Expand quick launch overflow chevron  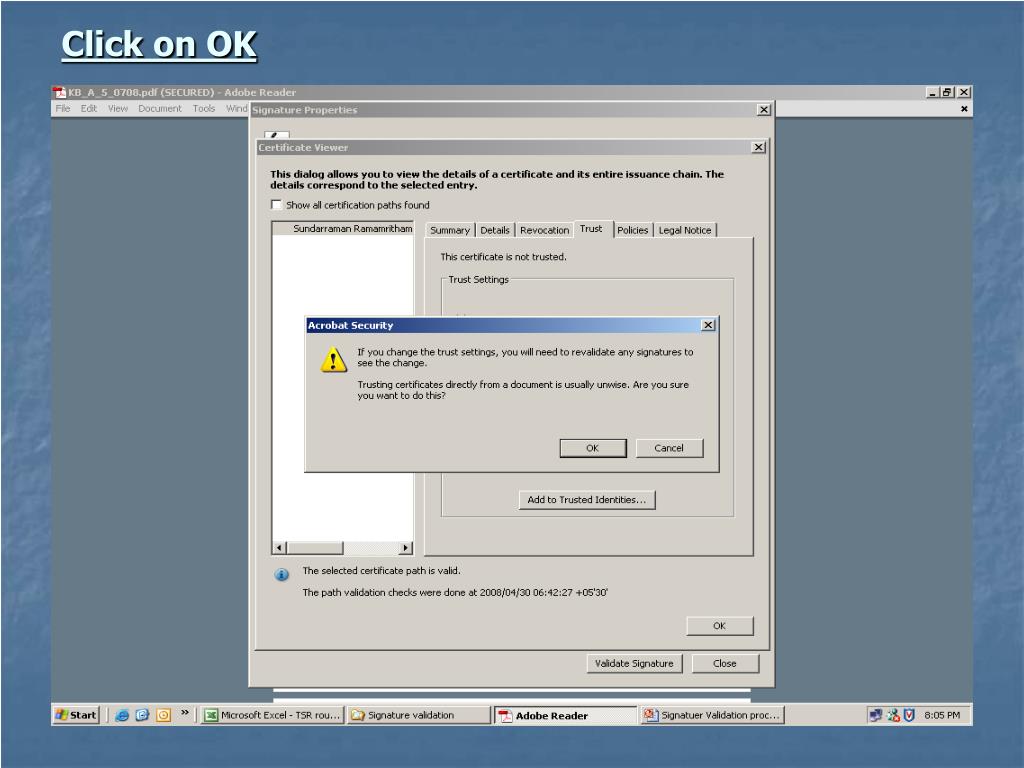click(x=185, y=712)
